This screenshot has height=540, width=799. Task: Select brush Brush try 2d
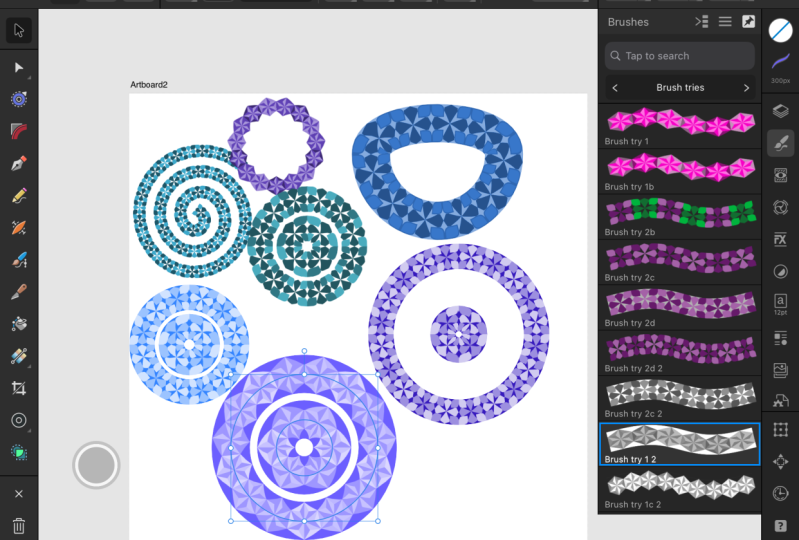click(680, 308)
